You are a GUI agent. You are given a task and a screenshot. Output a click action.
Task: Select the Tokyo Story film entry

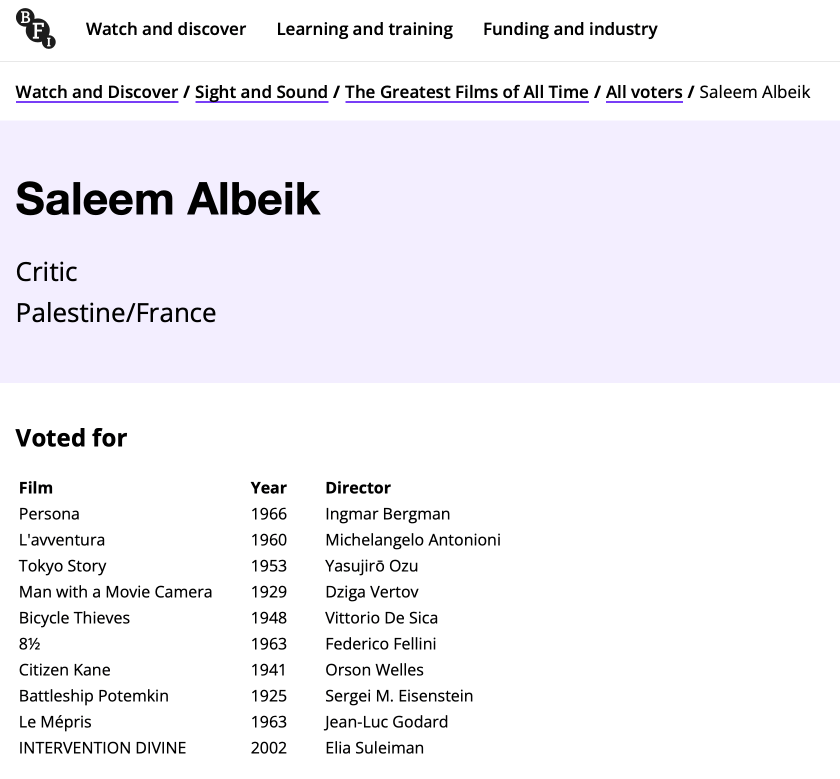(62, 566)
